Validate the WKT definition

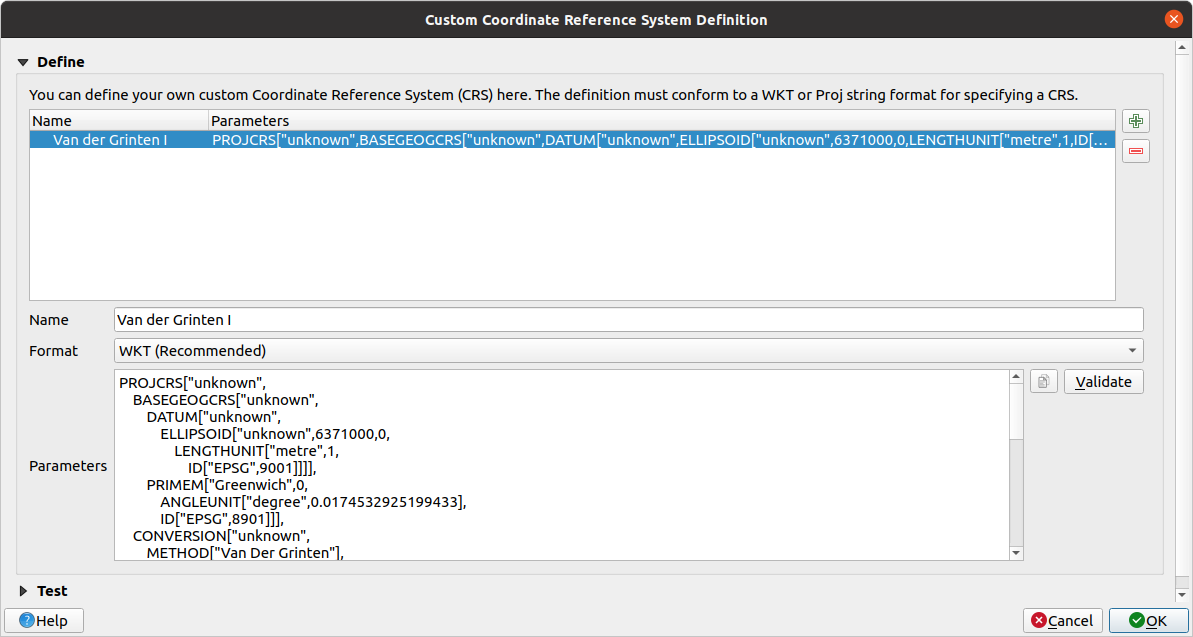point(1103,381)
